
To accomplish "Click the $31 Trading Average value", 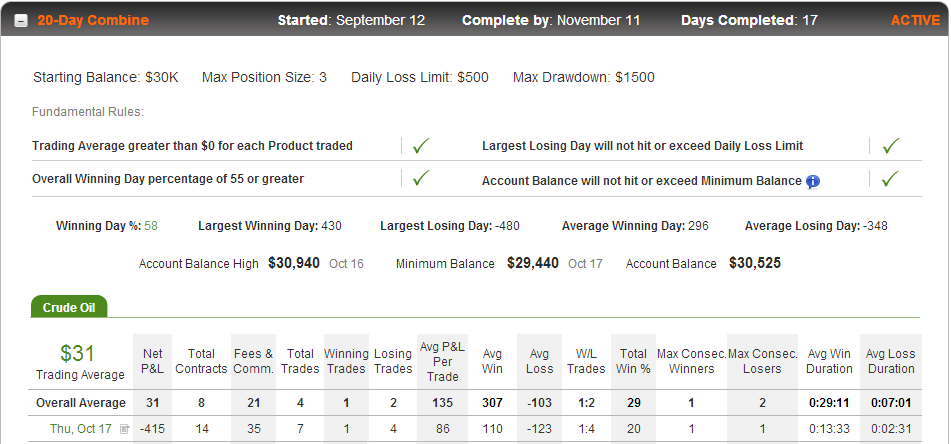I will 77,353.
